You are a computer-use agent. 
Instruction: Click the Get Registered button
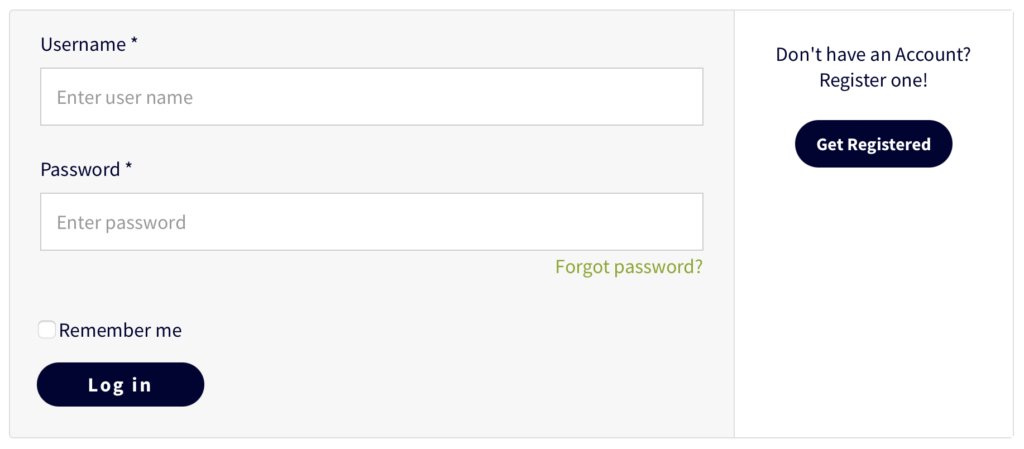873,144
